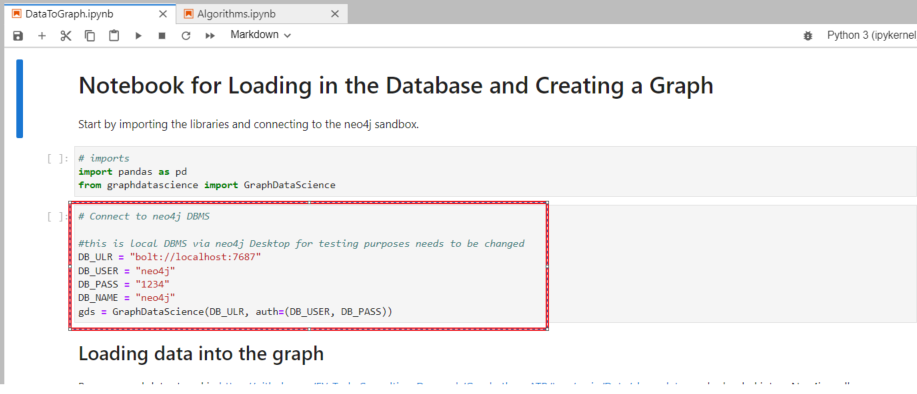Viewport: 917px width, 394px height.
Task: Click the imports cell execution prompt [ ]:
Action: click(x=57, y=158)
